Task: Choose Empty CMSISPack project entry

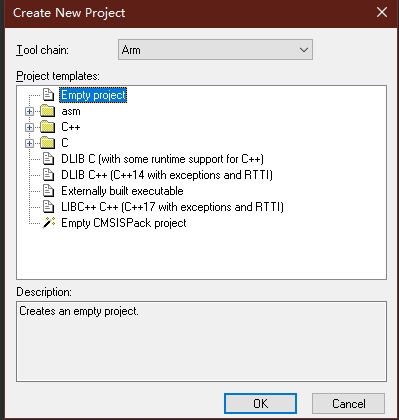Action: point(124,223)
